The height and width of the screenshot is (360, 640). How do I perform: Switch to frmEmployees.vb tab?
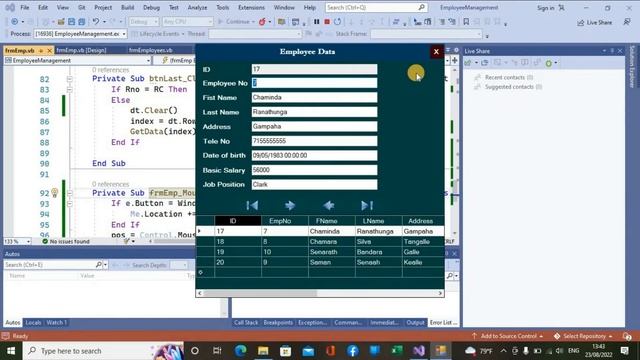151,50
